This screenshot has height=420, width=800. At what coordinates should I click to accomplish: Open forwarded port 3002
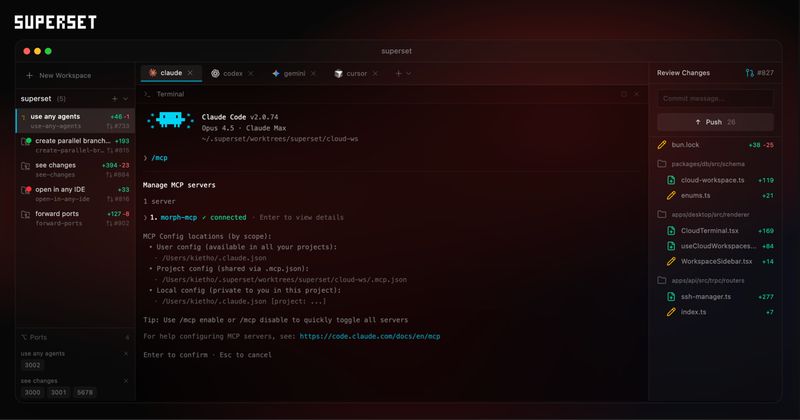pyautogui.click(x=32, y=365)
